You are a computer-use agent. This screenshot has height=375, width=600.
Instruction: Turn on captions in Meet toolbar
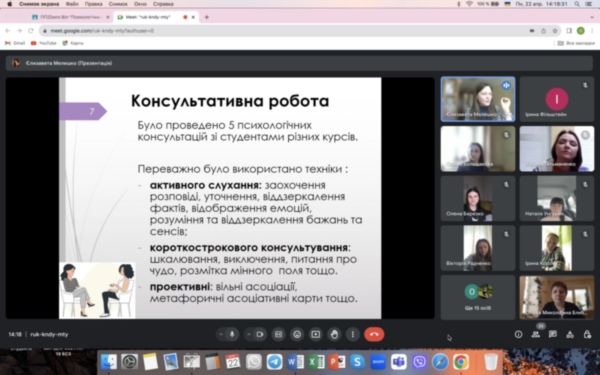tap(279, 334)
